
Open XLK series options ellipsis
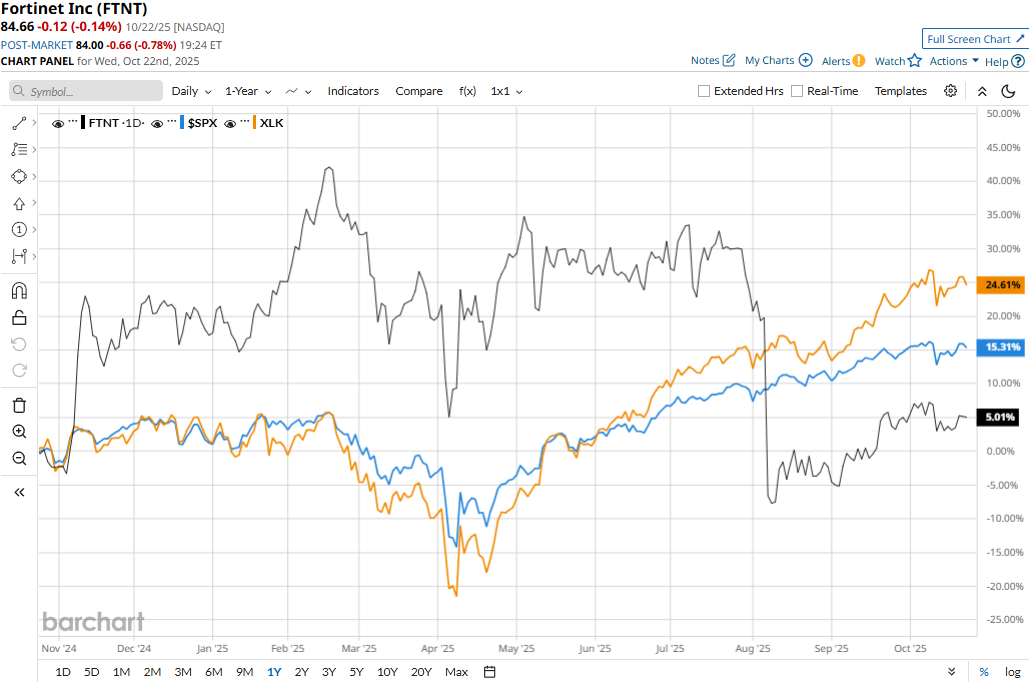click(244, 122)
